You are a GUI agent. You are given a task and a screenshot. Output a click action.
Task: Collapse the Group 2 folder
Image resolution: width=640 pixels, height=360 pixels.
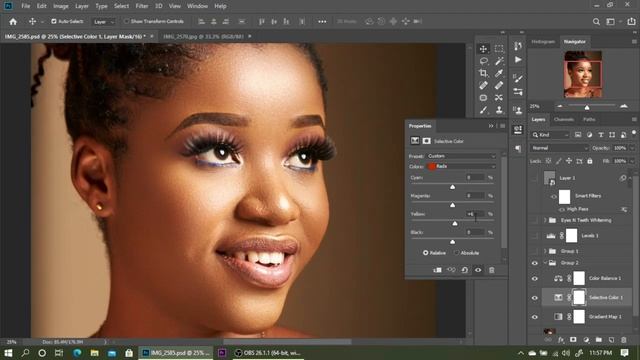tap(545, 263)
